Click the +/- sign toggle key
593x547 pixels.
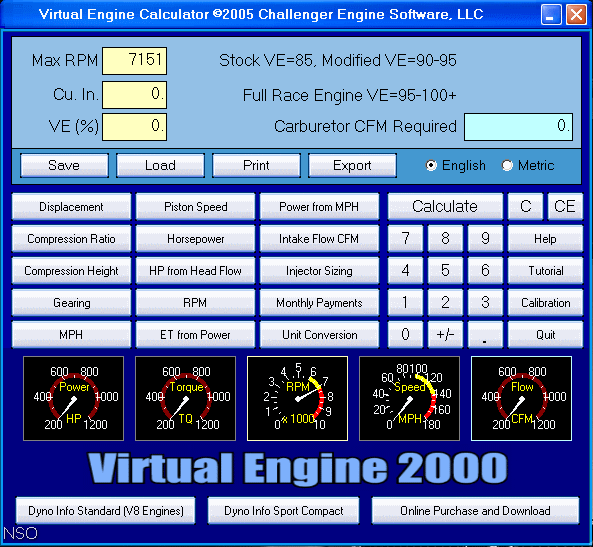click(x=445, y=334)
